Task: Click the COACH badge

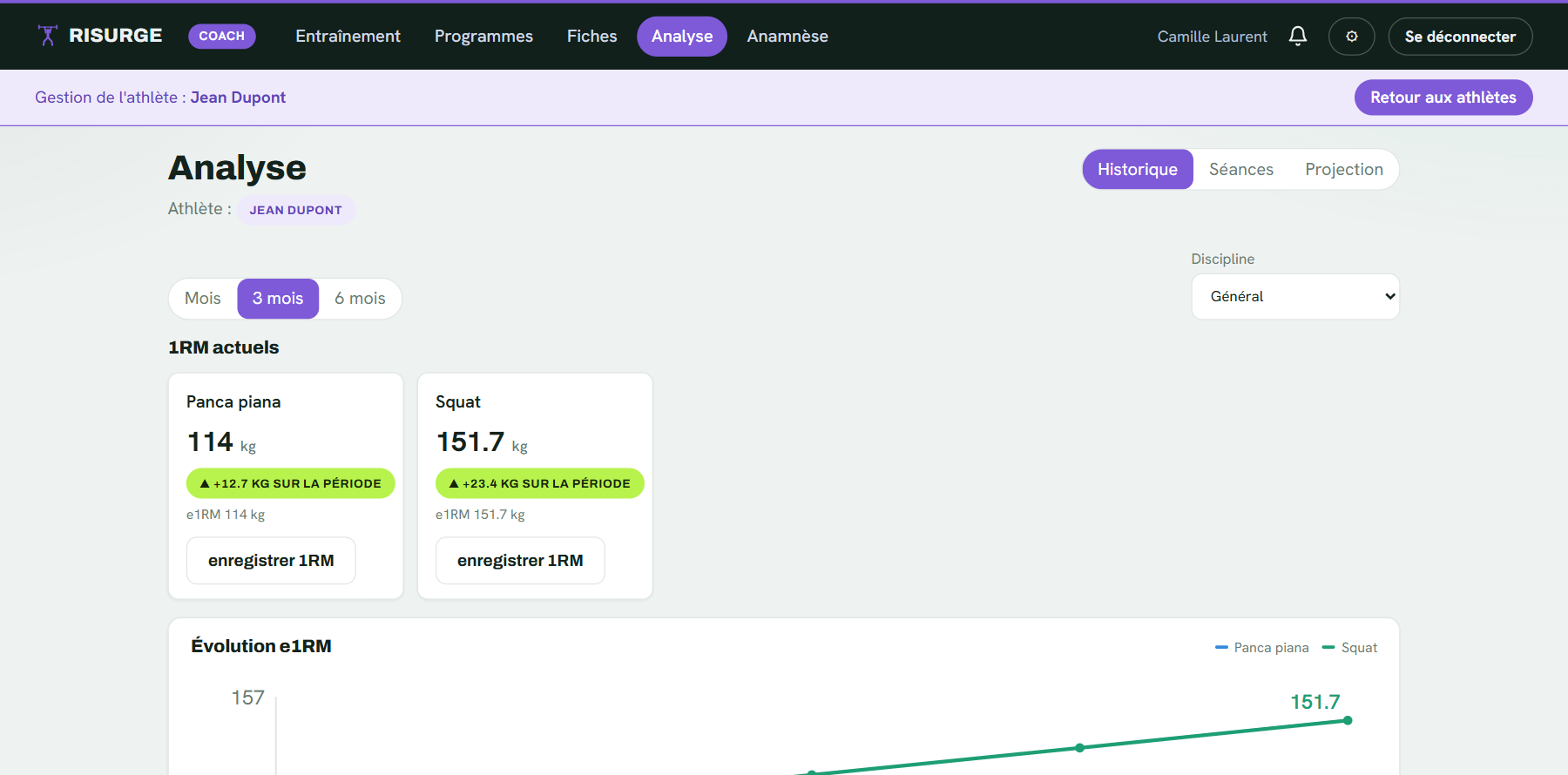Action: 222,36
